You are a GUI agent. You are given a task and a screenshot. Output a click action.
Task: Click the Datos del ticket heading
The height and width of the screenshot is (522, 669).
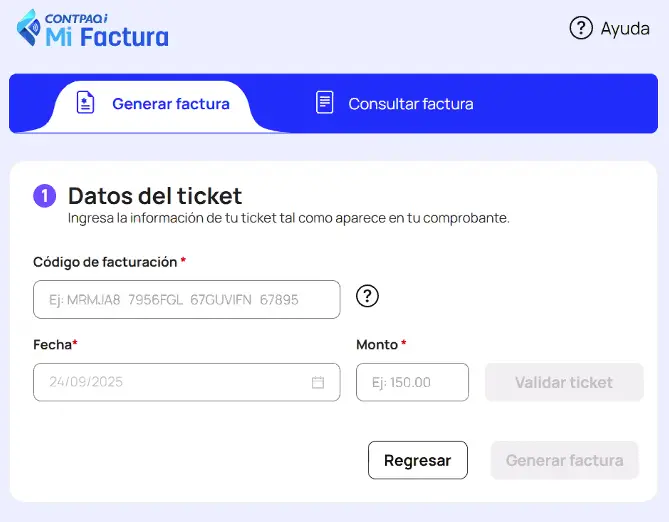(x=155, y=196)
